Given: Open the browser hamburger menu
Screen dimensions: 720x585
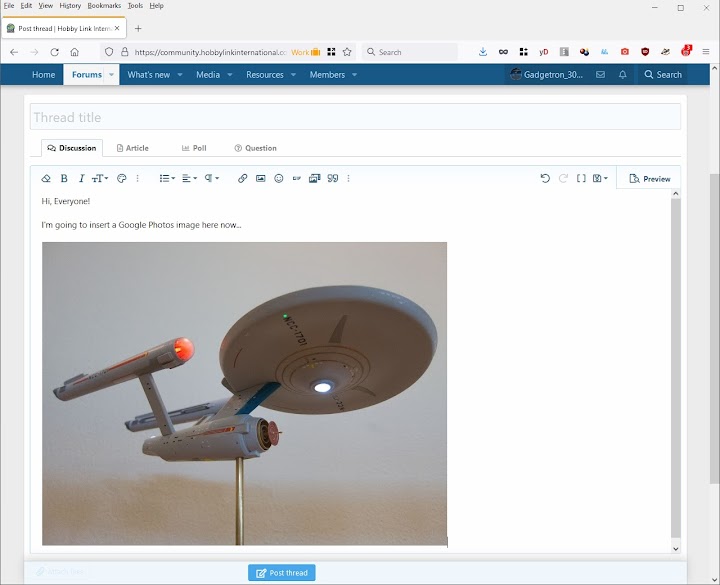Looking at the screenshot, I should tap(706, 52).
